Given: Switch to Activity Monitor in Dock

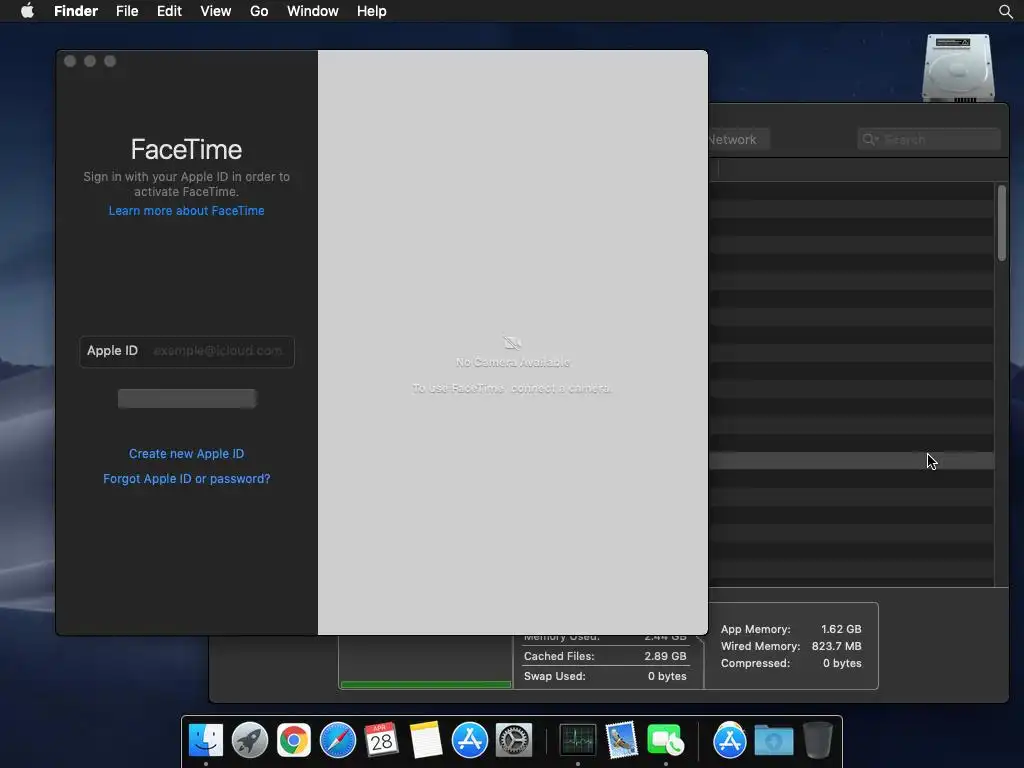Looking at the screenshot, I should click(577, 740).
